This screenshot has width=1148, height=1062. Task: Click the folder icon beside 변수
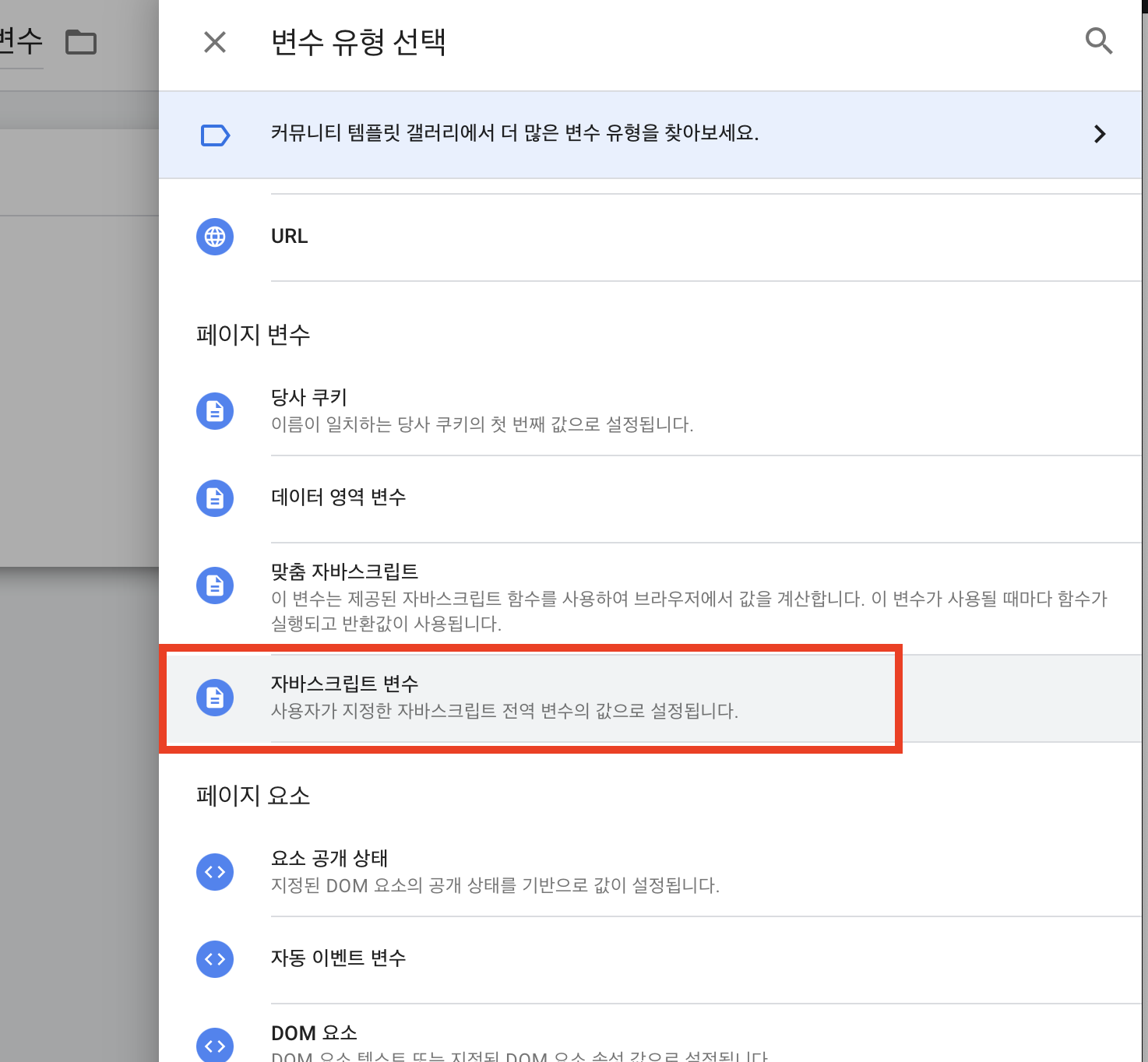[81, 42]
